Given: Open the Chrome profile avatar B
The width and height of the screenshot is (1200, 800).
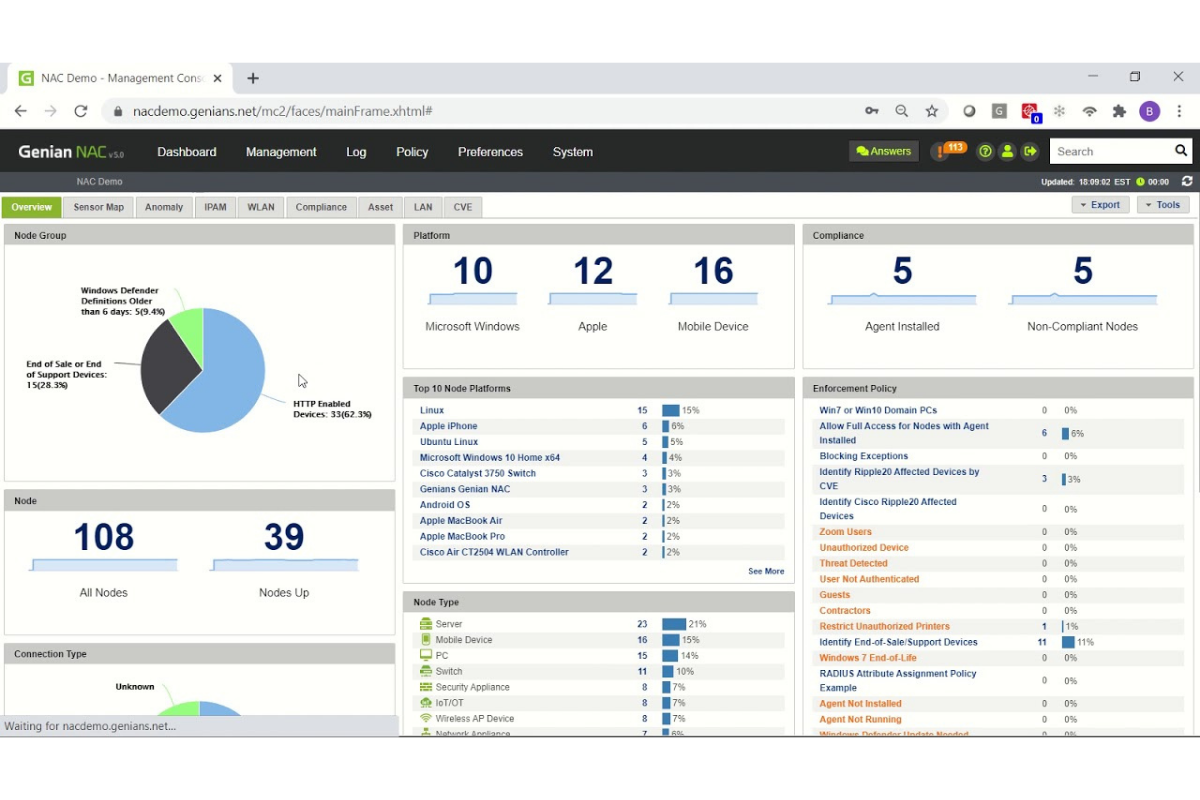Looking at the screenshot, I should coord(1149,111).
